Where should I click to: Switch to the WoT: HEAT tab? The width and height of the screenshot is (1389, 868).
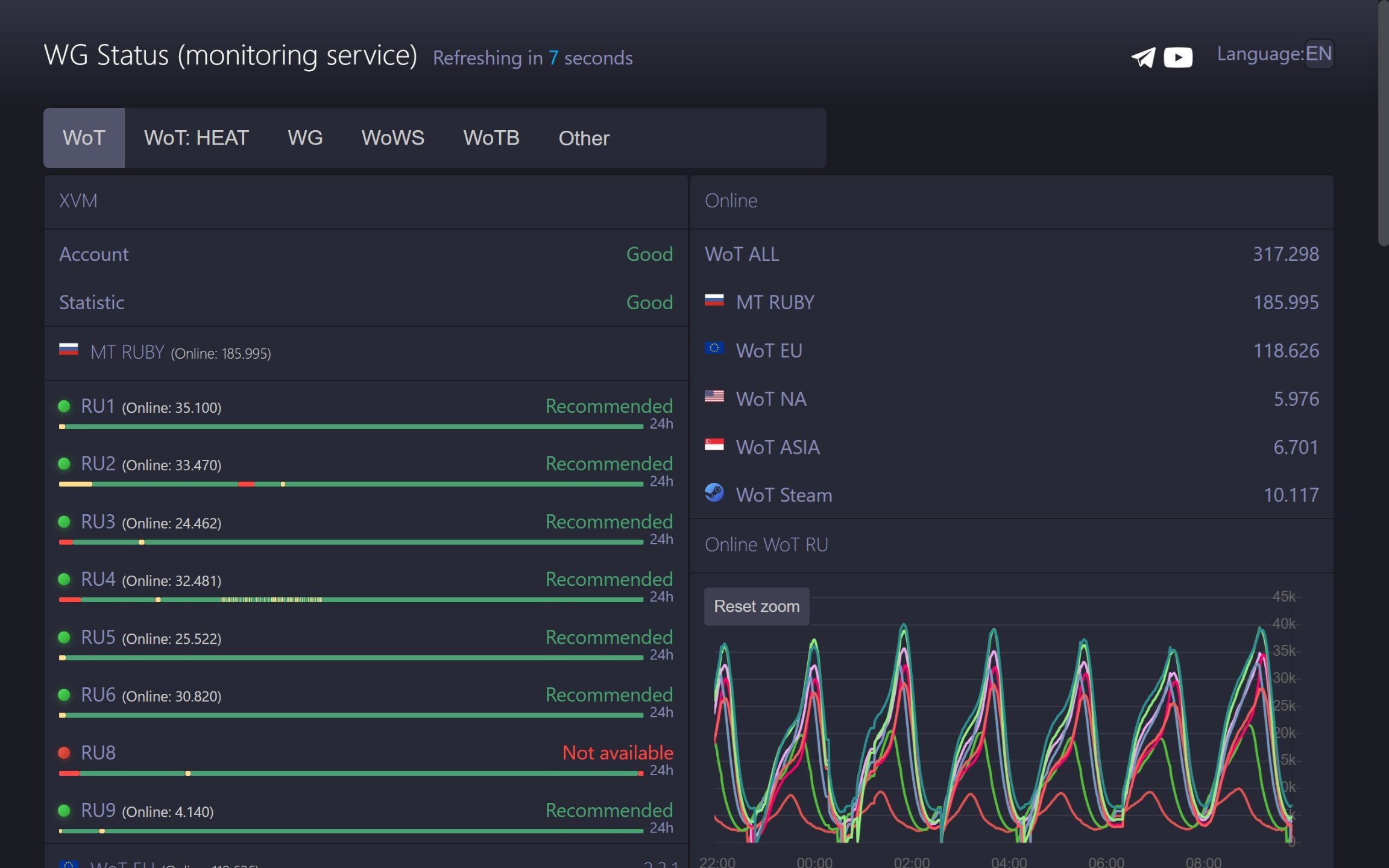pos(197,138)
